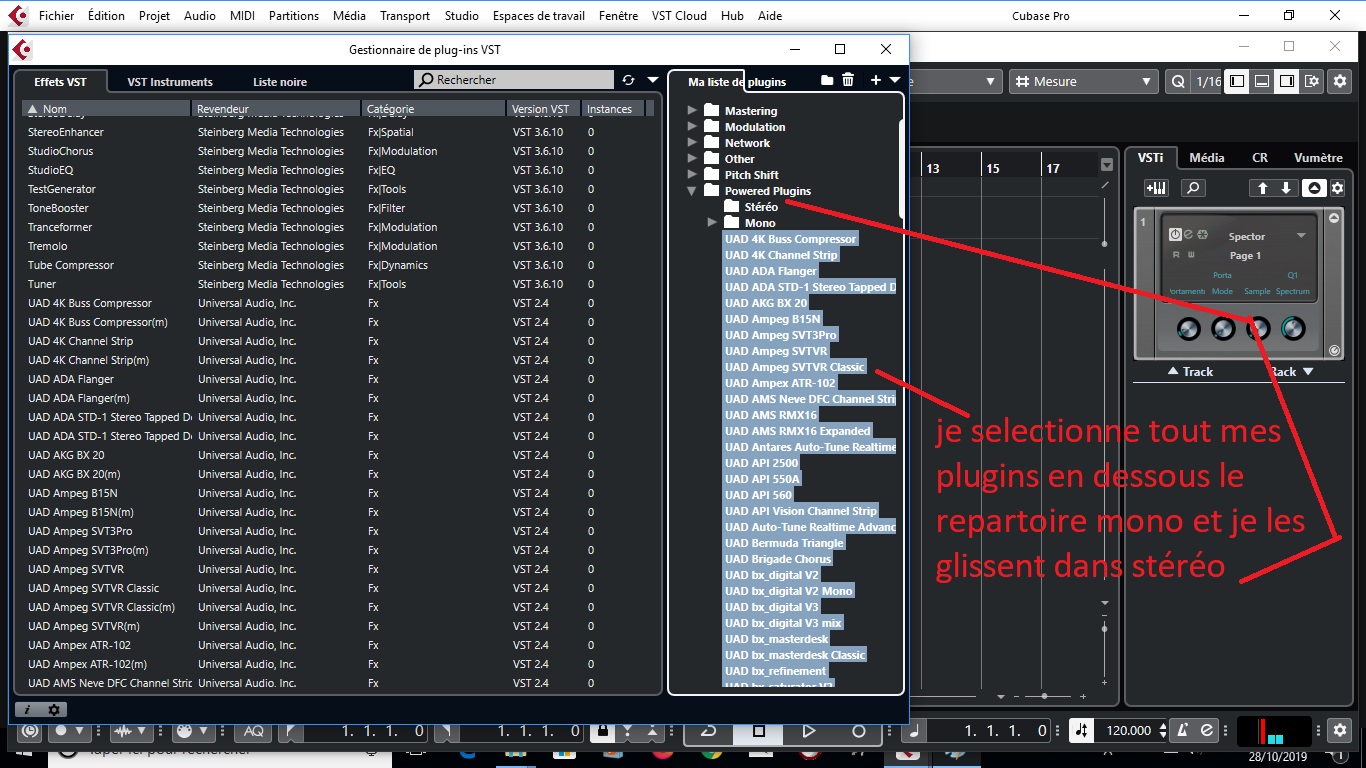Screen dimensions: 1366x768
Task: Open the Mesure grid type dropdown
Action: point(1083,82)
